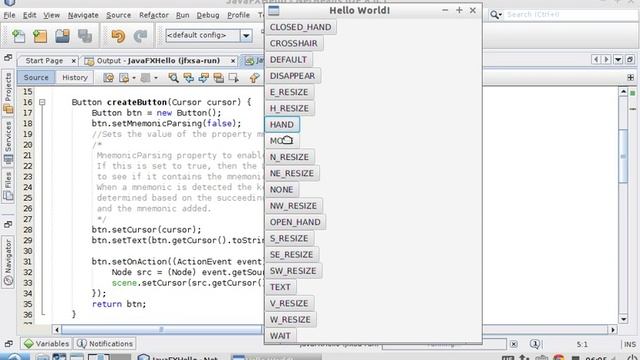Click the H_RESIZE button

coord(289,109)
